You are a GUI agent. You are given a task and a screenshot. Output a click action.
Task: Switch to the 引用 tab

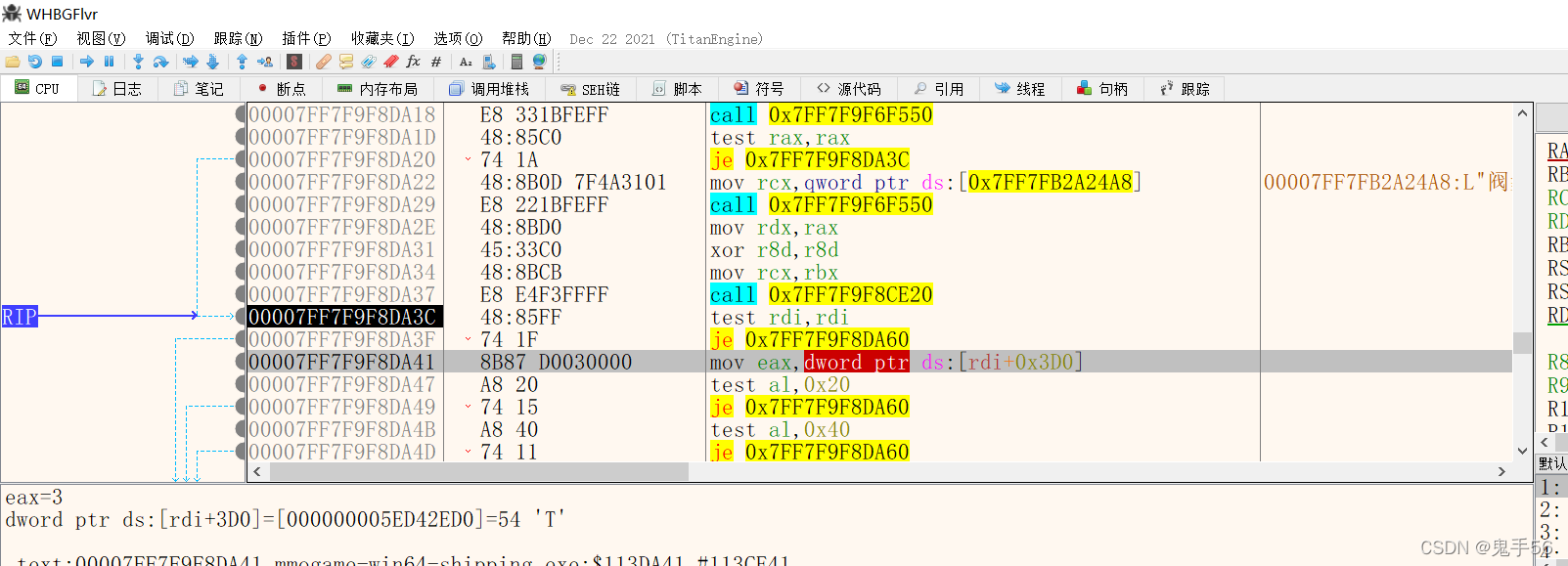[939, 89]
